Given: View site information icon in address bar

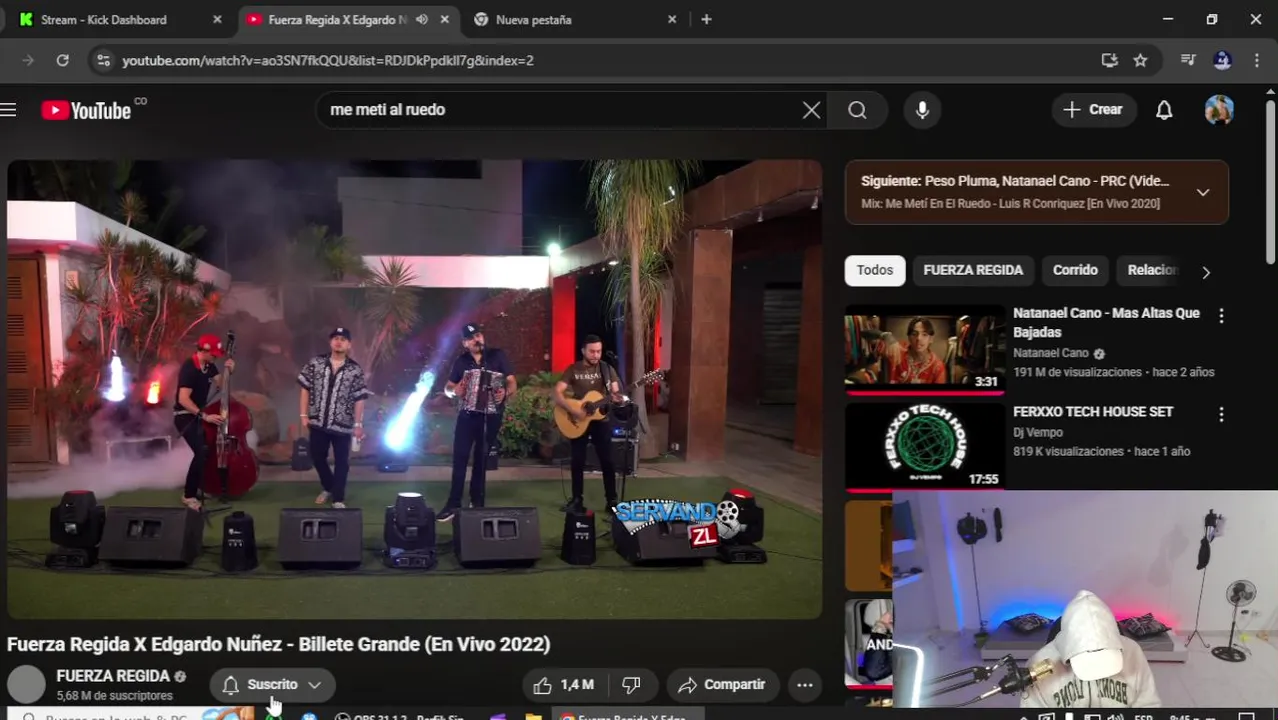Looking at the screenshot, I should point(102,60).
